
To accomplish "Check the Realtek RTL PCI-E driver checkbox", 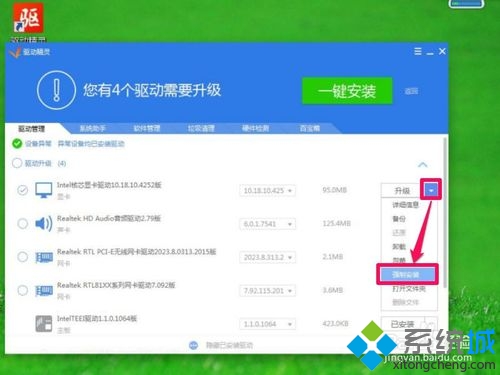I will [x=23, y=257].
